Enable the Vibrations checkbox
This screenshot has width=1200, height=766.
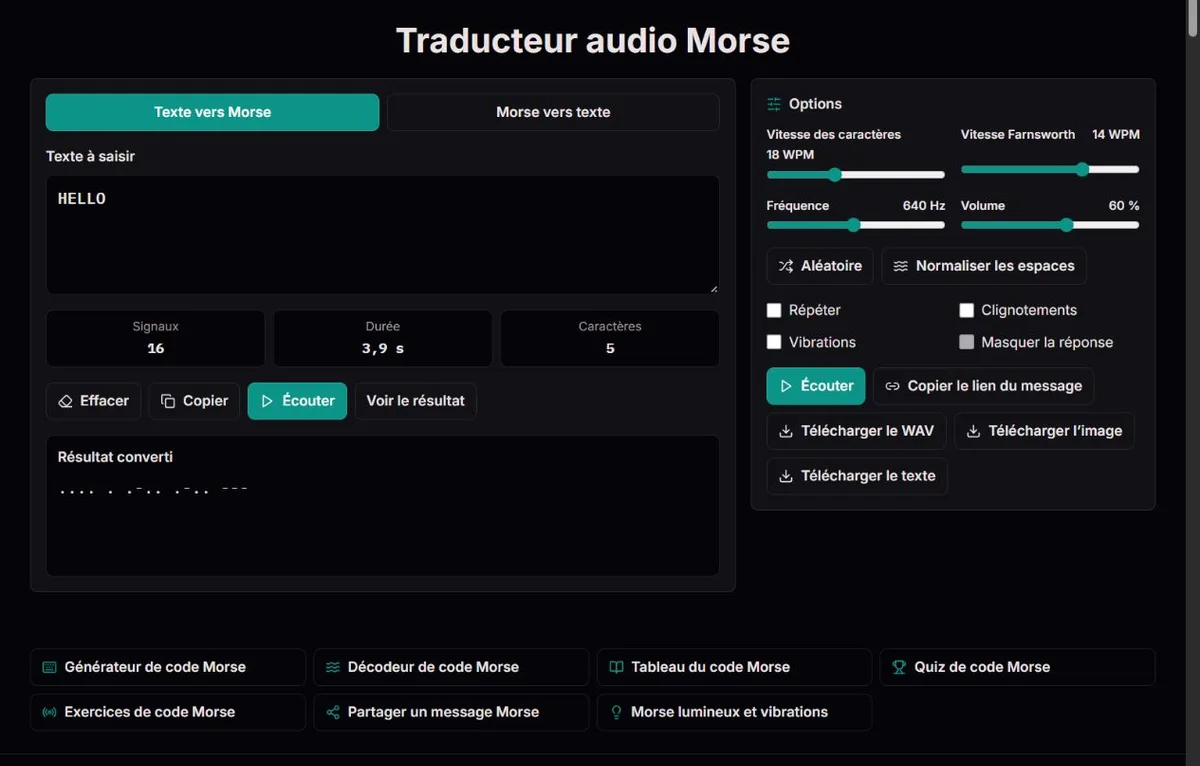pyautogui.click(x=774, y=342)
